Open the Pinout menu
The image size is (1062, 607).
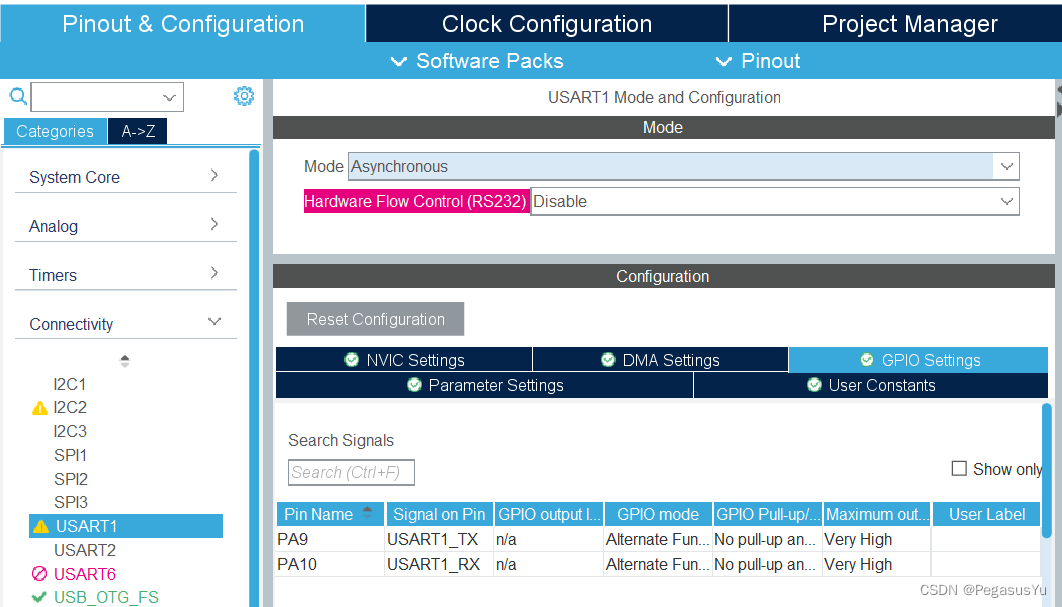758,61
